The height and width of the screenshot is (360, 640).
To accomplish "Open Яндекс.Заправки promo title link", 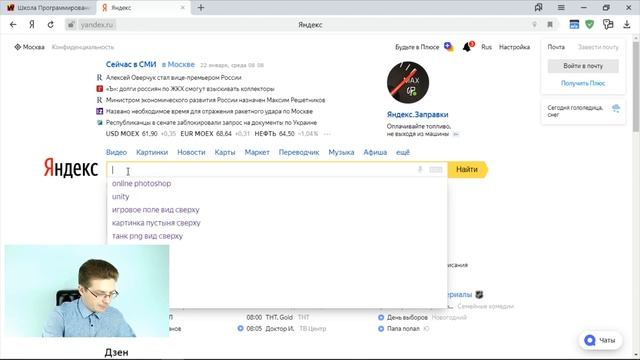I will pyautogui.click(x=417, y=115).
